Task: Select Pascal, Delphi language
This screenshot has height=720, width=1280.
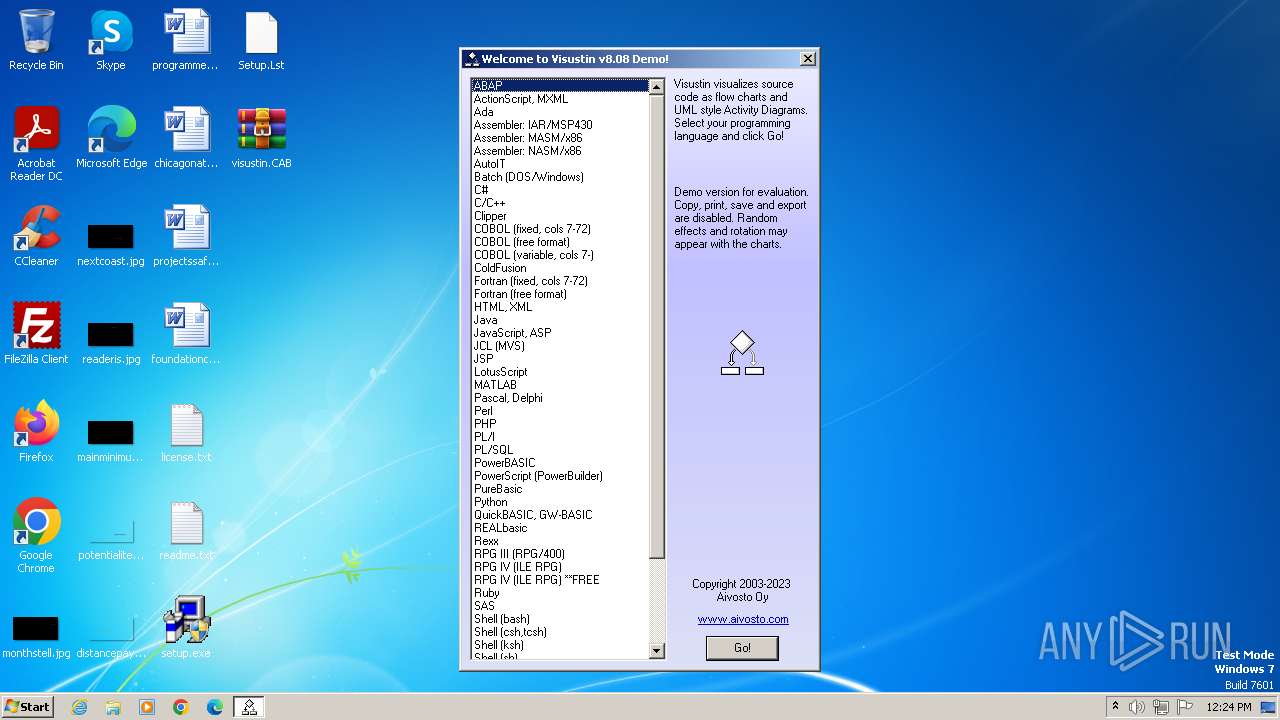Action: pos(560,398)
